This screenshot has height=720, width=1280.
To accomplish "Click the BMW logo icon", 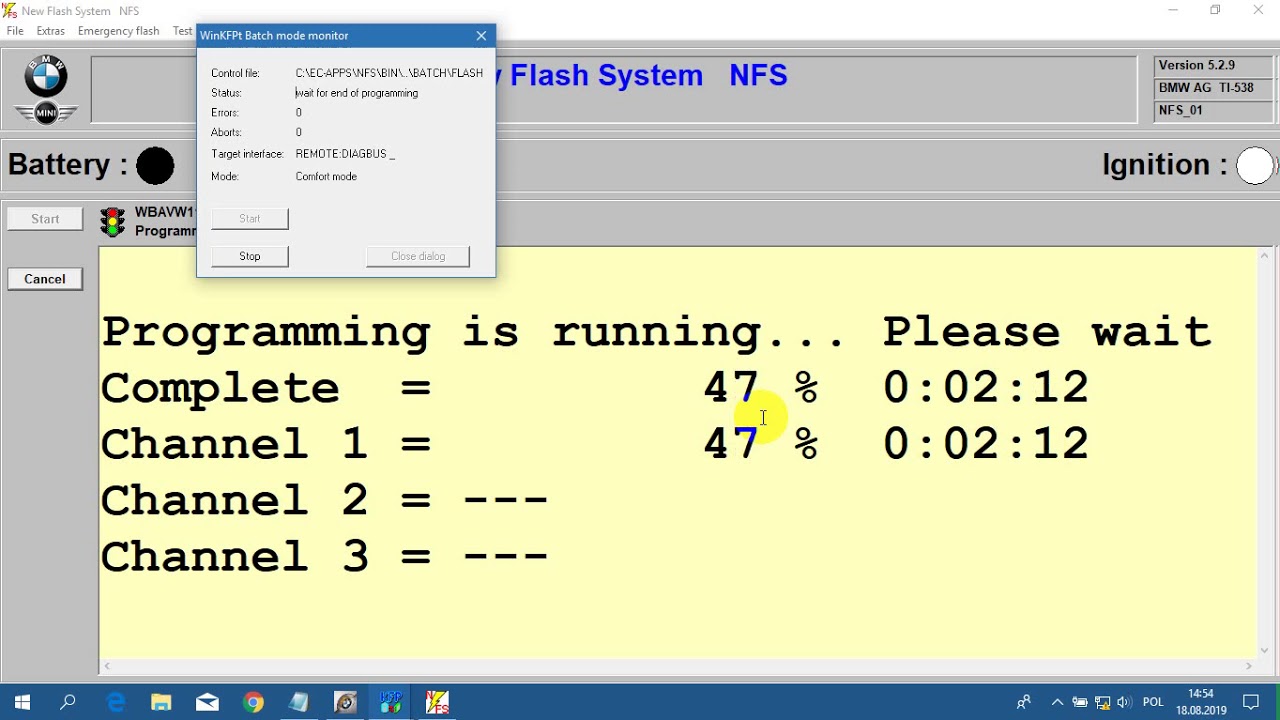I will coord(46,78).
